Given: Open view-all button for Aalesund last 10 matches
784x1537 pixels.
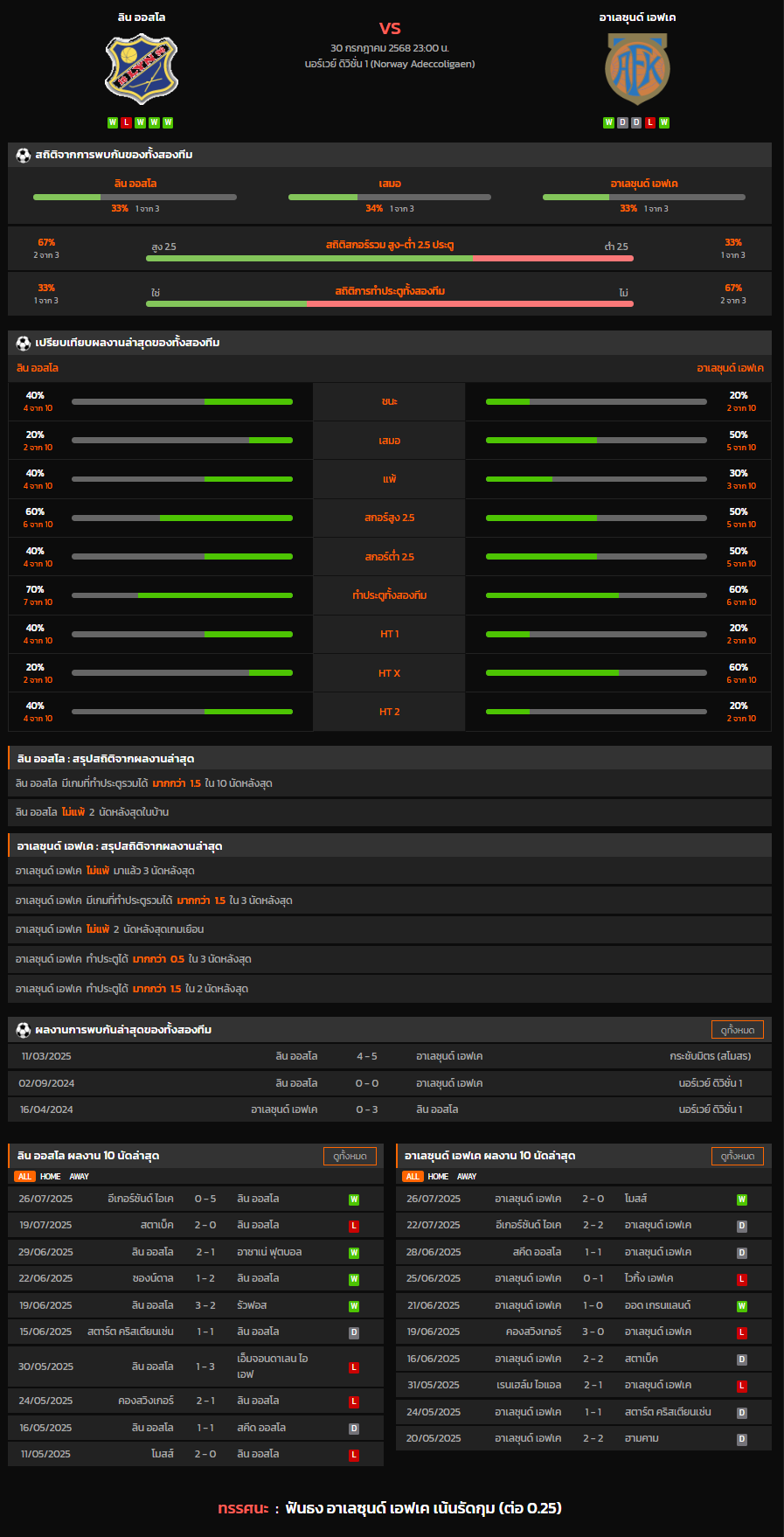Looking at the screenshot, I should pyautogui.click(x=738, y=1156).
